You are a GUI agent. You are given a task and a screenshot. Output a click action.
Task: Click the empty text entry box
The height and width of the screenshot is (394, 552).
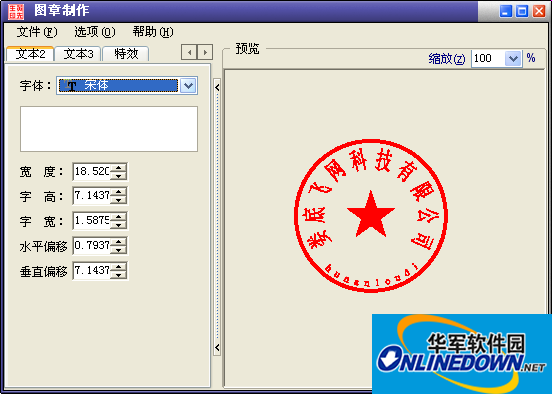pyautogui.click(x=109, y=129)
